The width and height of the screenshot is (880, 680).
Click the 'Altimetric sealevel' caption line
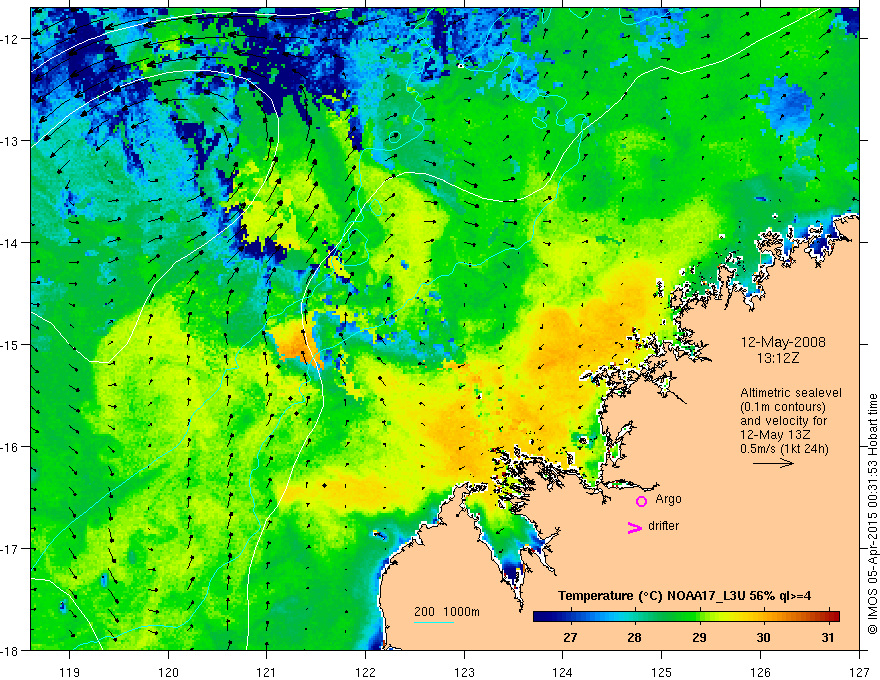(790, 393)
